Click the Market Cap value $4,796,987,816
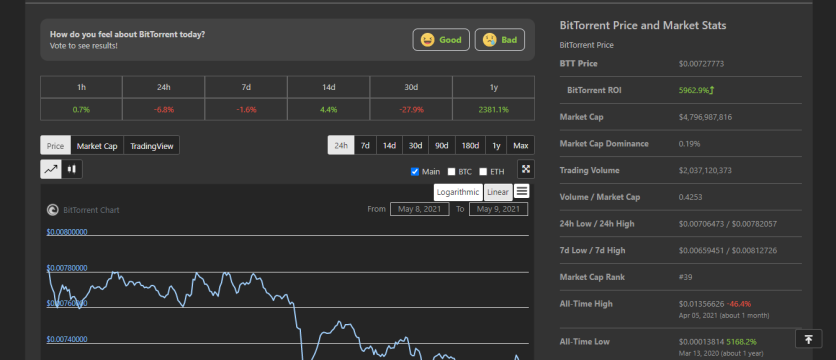The height and width of the screenshot is (360, 836). pos(705,117)
